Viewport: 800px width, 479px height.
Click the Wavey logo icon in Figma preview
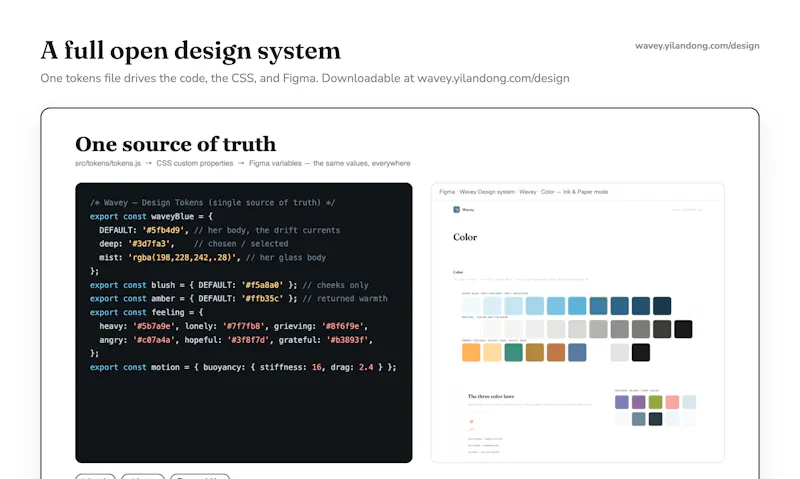(456, 210)
